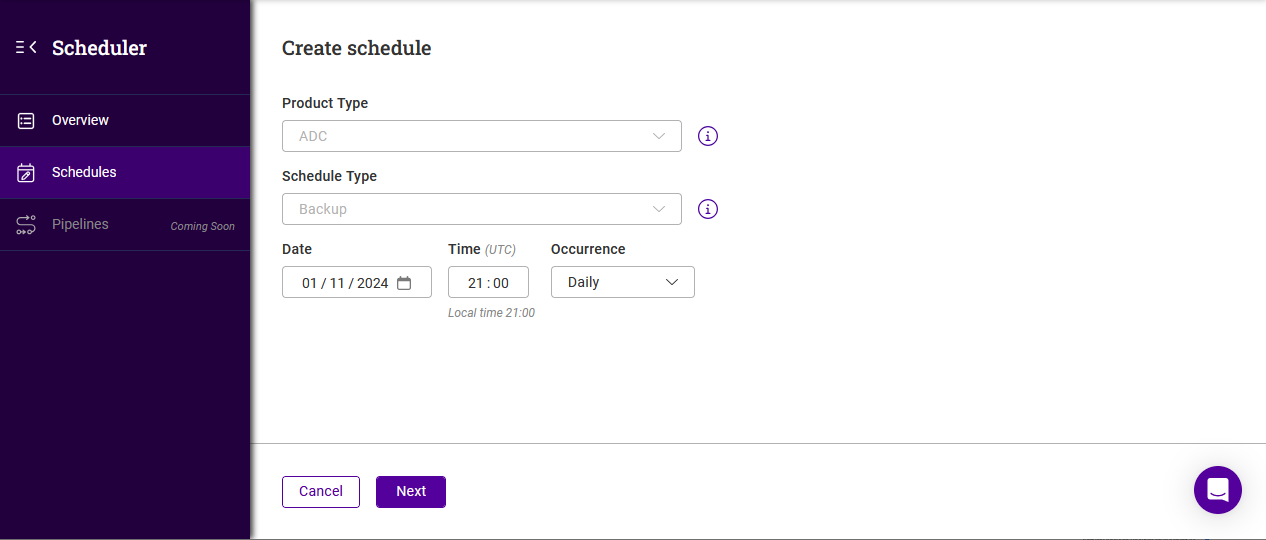
Task: Open the chat support bubble
Action: coord(1217,490)
